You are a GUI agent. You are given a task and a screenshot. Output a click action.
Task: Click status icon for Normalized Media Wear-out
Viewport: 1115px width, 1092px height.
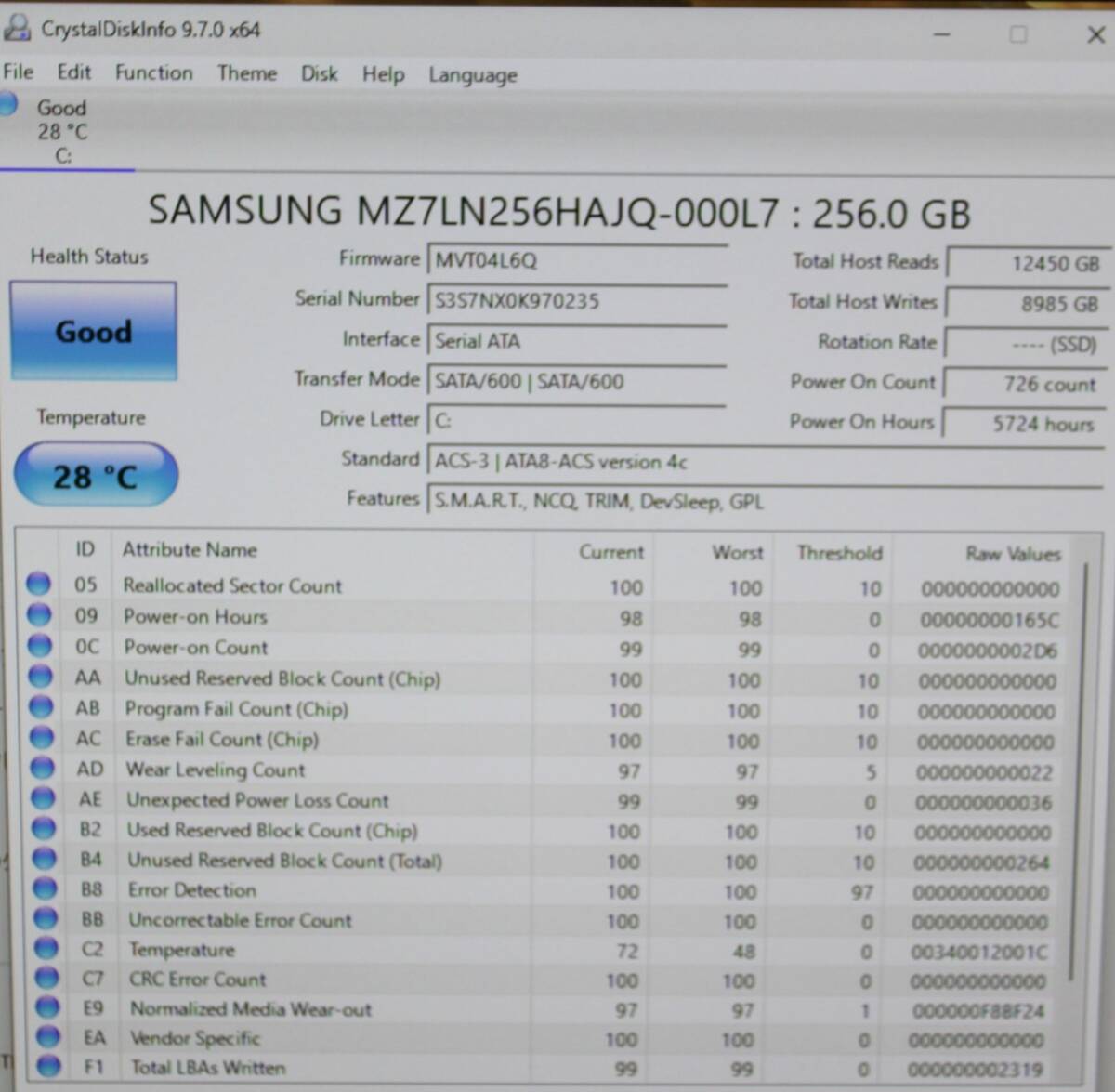click(x=47, y=1007)
